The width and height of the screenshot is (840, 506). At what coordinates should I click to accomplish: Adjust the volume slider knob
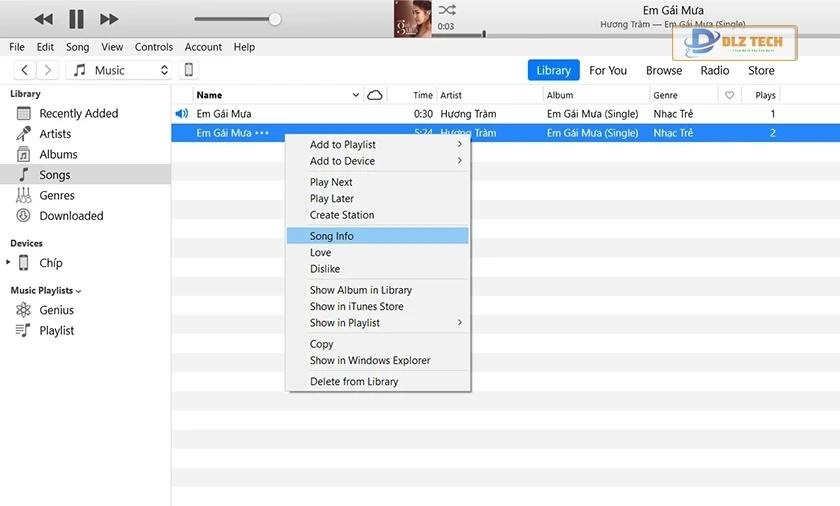point(275,19)
